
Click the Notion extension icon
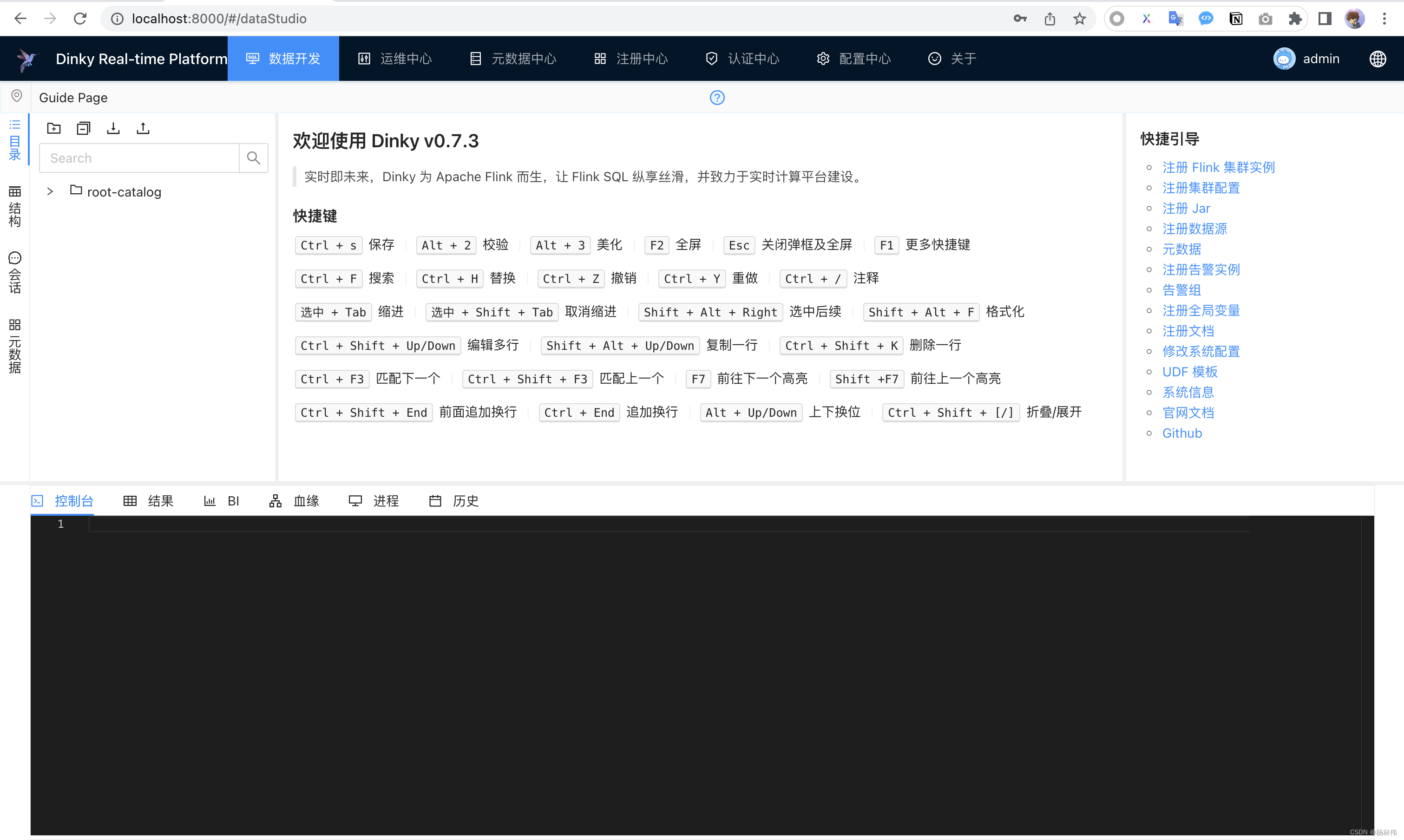[x=1236, y=19]
